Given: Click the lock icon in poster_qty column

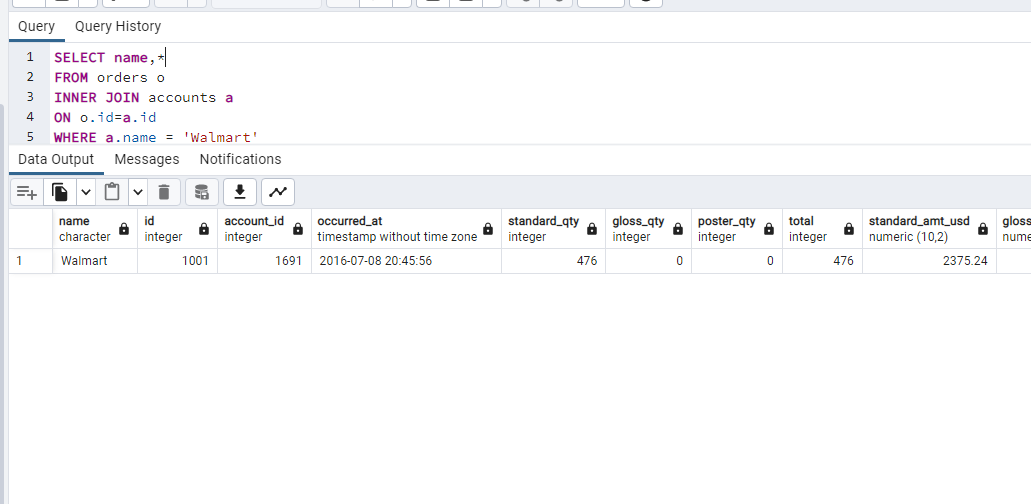Looking at the screenshot, I should (769, 229).
